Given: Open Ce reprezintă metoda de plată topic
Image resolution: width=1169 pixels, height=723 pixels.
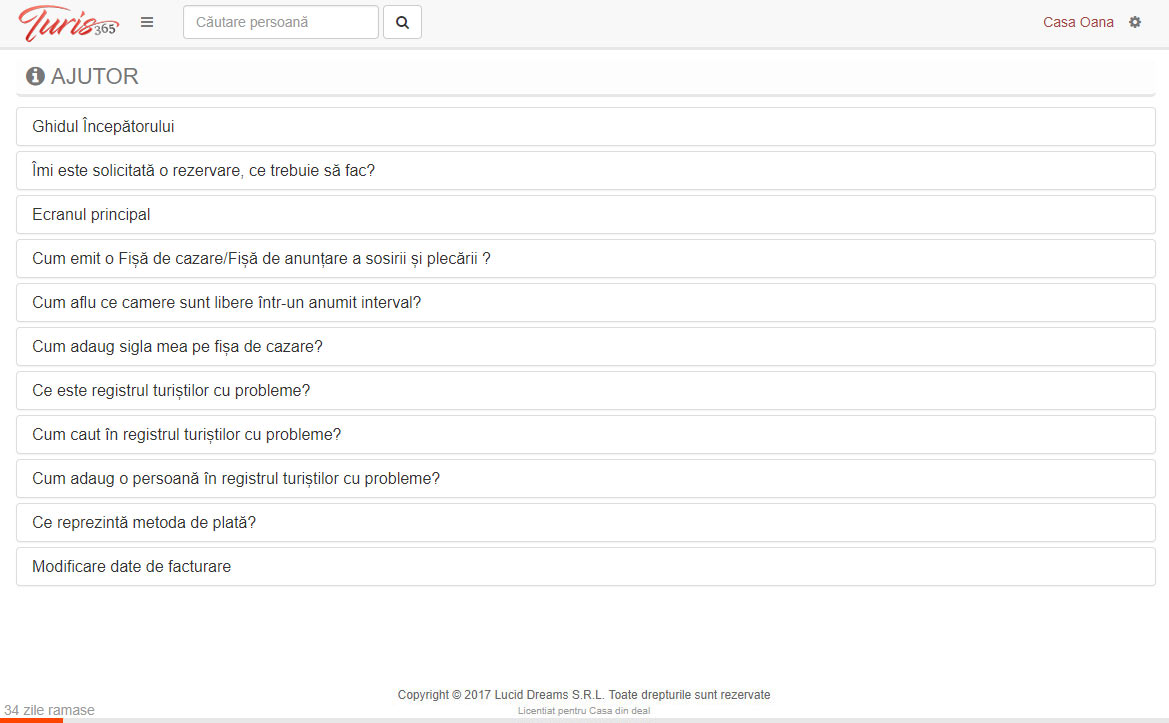Looking at the screenshot, I should pyautogui.click(x=586, y=522).
